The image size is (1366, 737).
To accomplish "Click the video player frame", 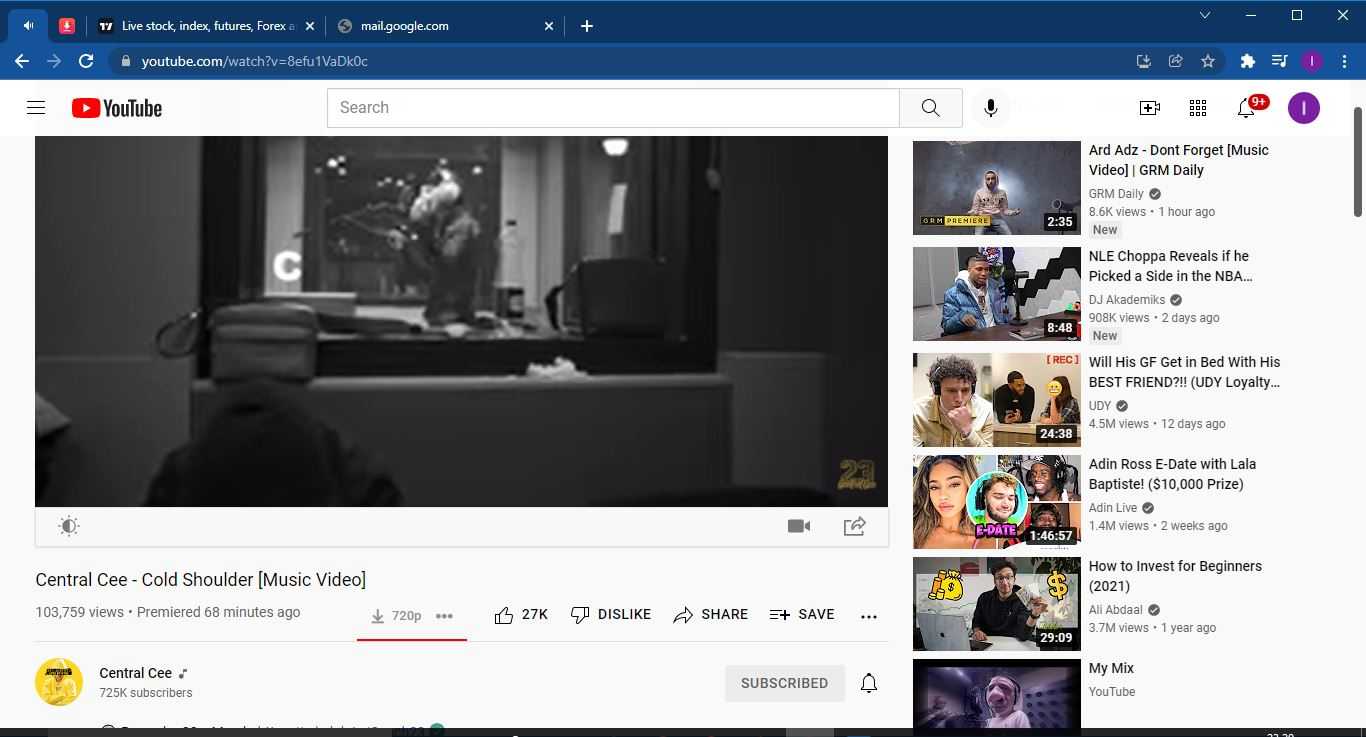I will [461, 321].
